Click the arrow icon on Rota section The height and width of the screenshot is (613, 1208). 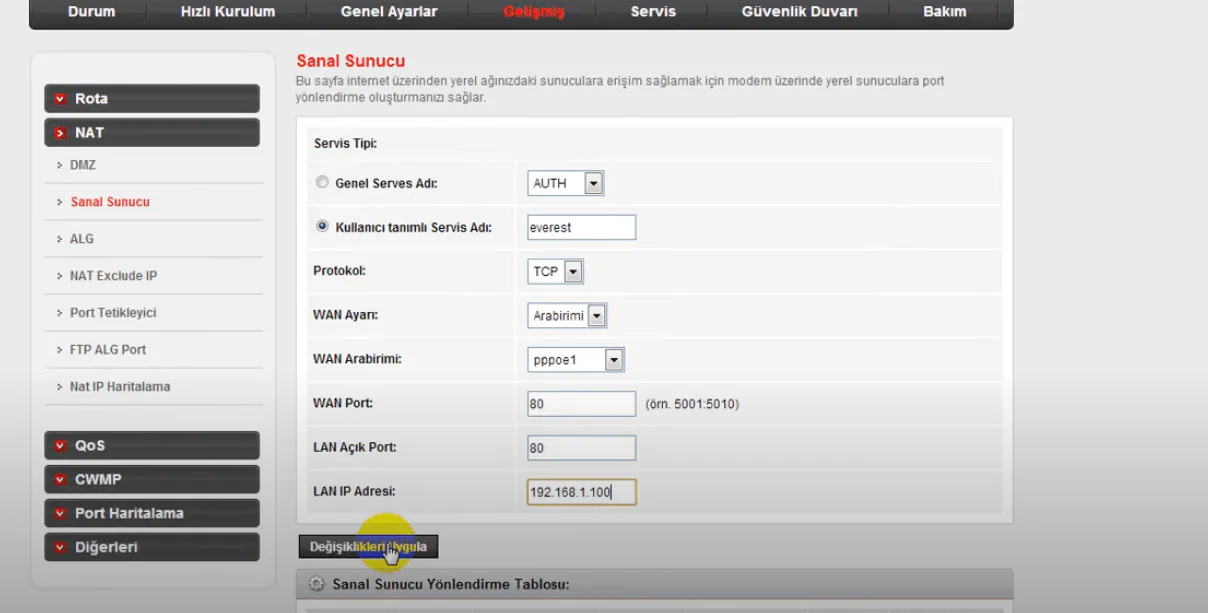[x=61, y=99]
